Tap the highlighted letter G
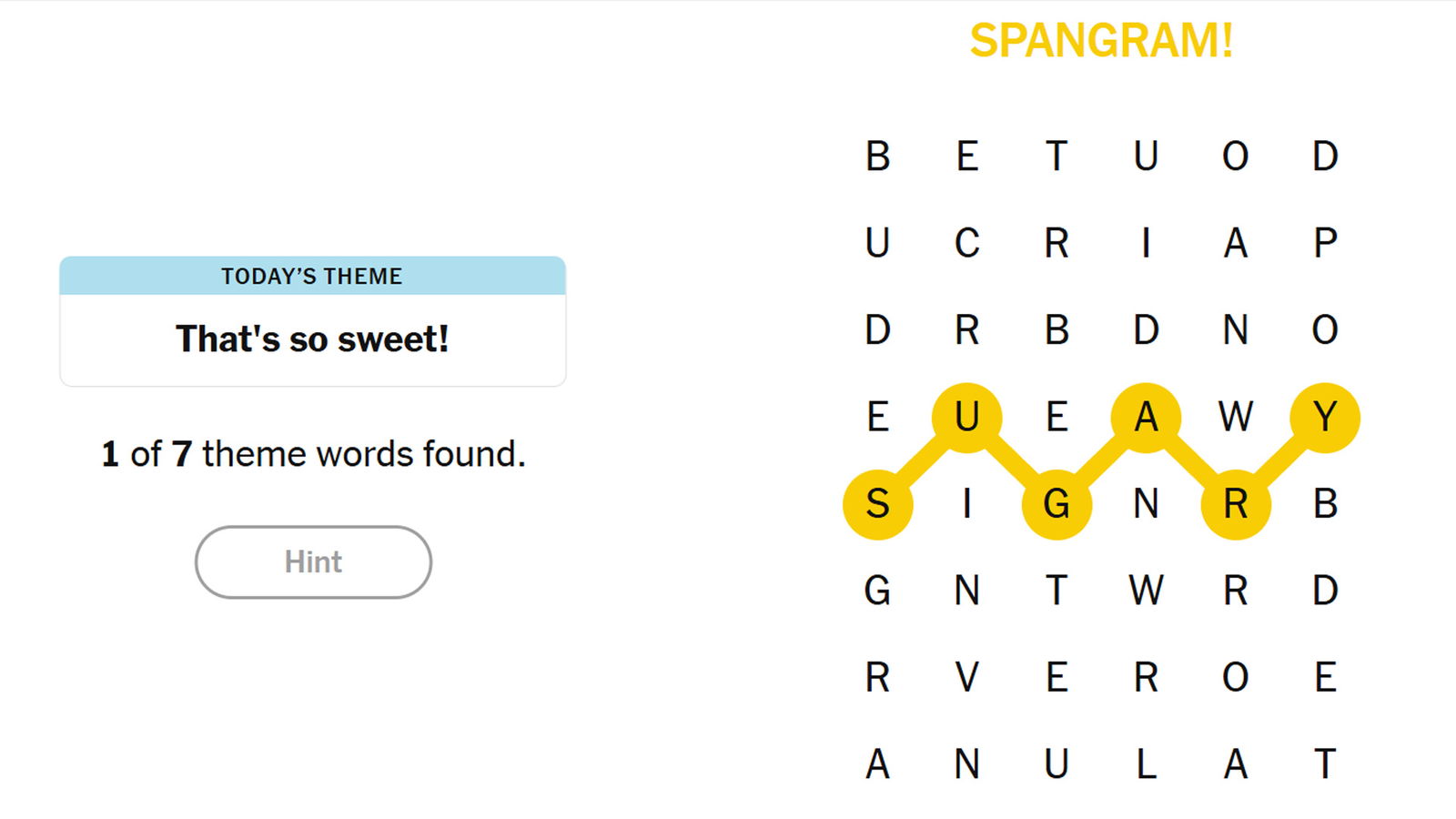The image size is (1456, 819). tap(1056, 504)
